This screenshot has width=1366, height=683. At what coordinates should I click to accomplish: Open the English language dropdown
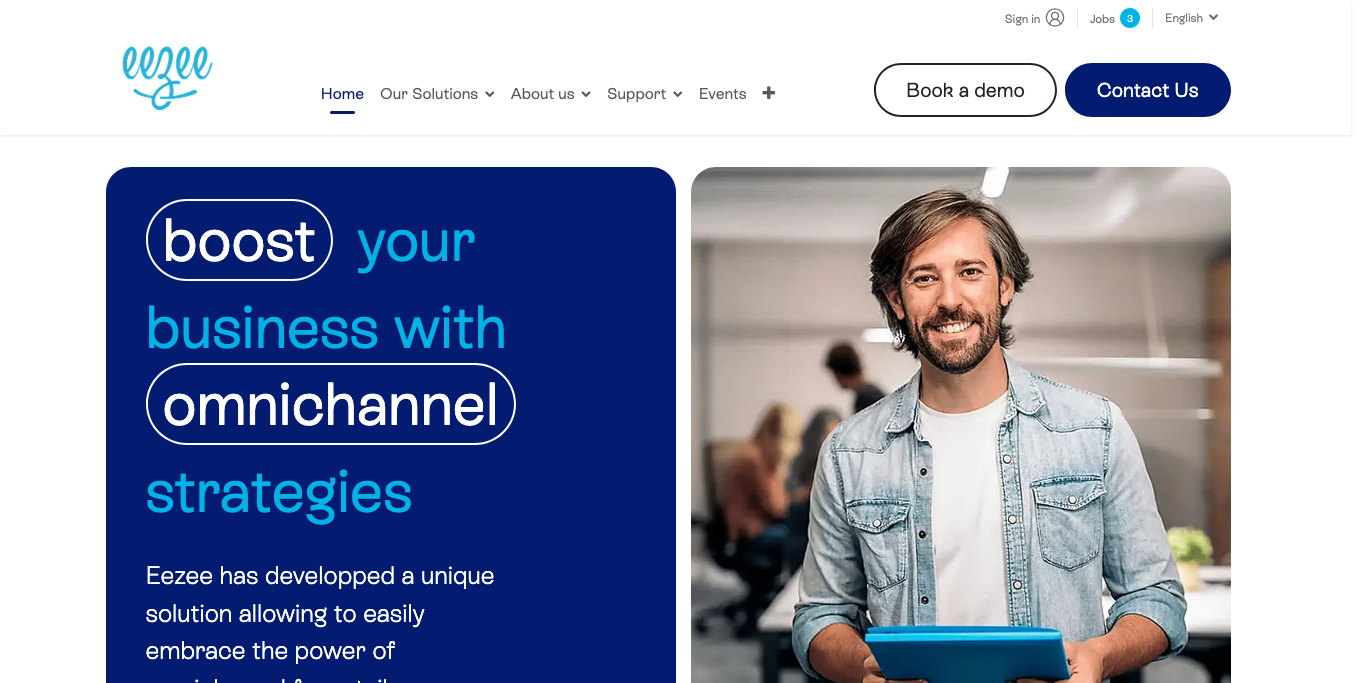click(x=1191, y=18)
